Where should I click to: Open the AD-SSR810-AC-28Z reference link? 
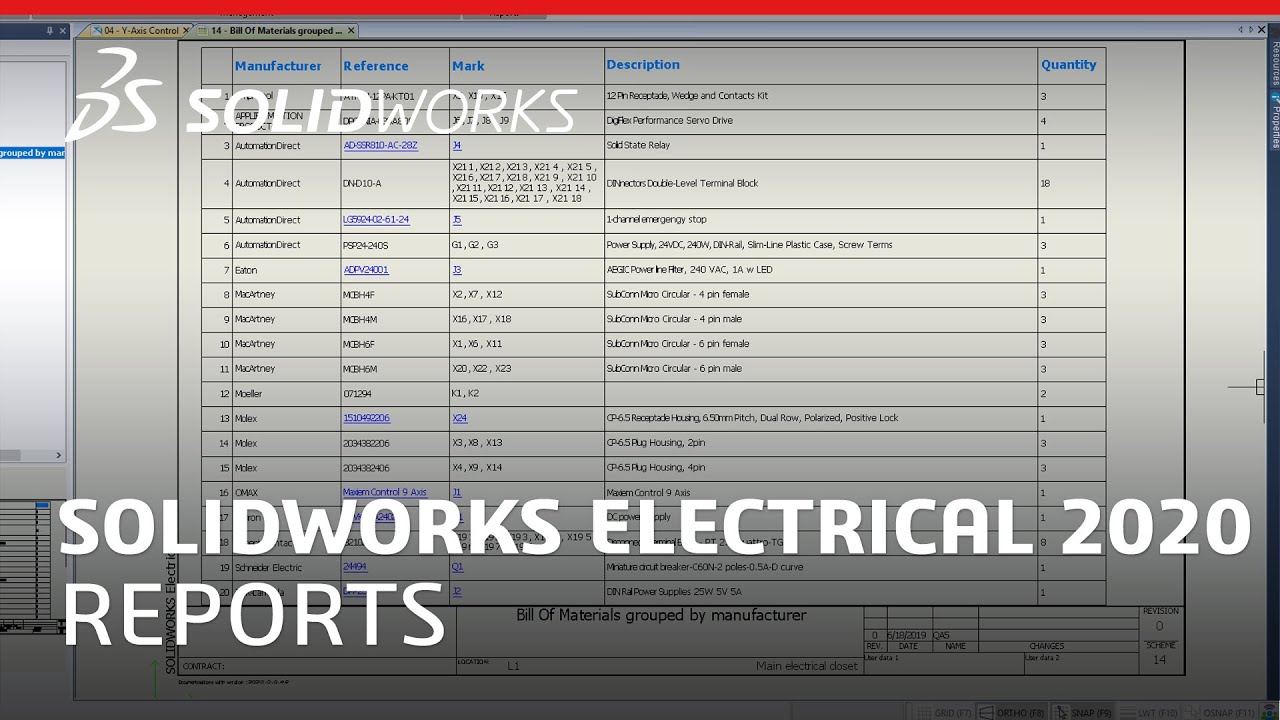point(380,146)
